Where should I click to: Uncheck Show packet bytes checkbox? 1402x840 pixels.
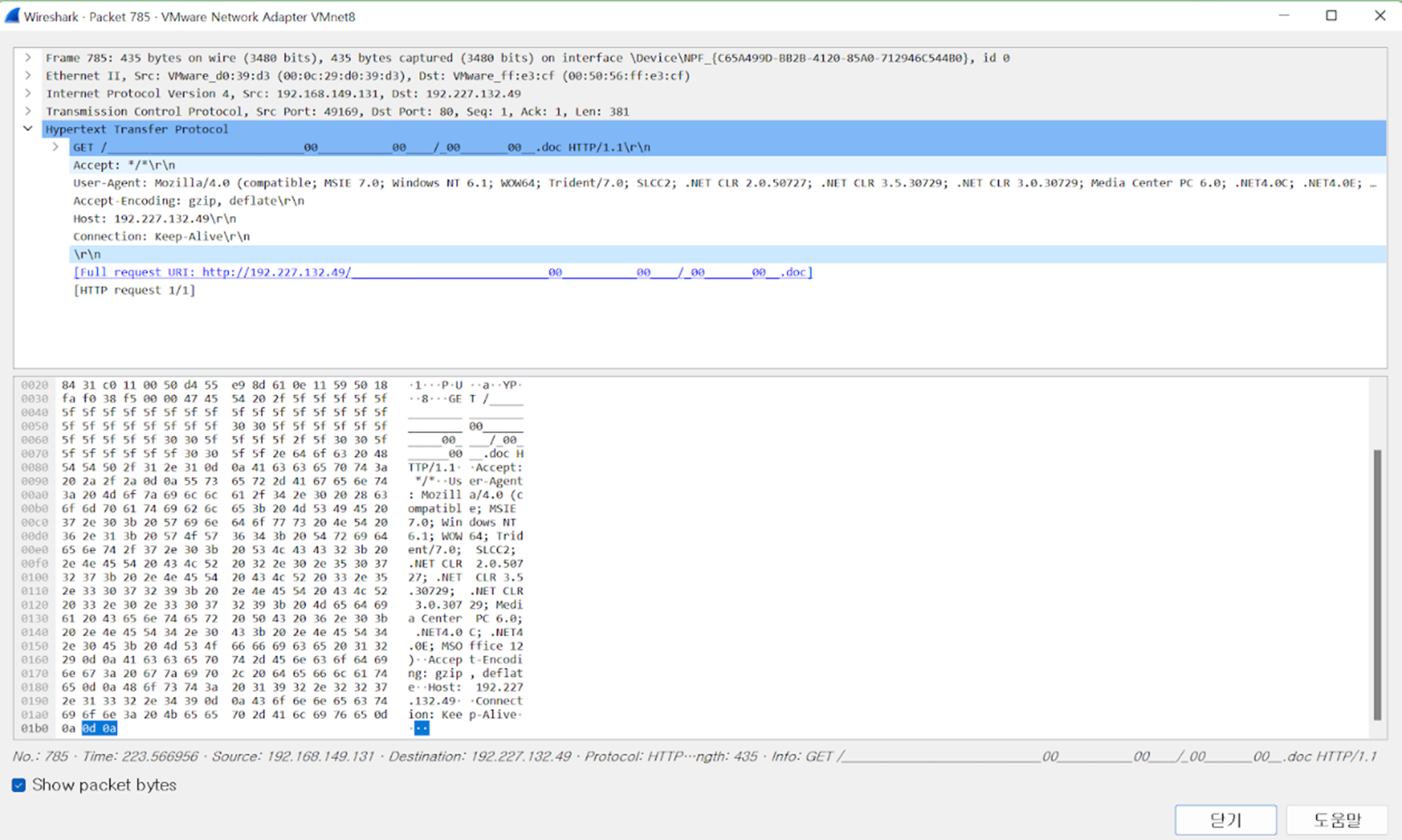coord(19,785)
